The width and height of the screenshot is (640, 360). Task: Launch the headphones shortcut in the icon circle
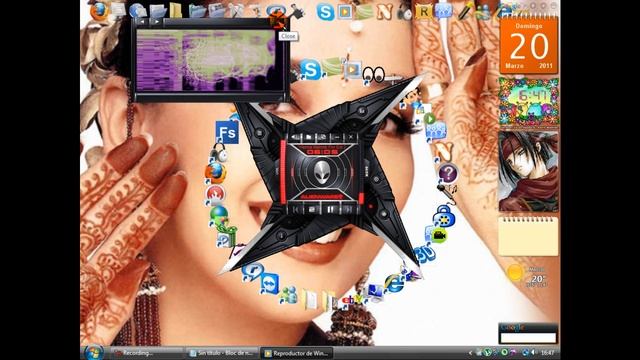pyautogui.click(x=219, y=153)
